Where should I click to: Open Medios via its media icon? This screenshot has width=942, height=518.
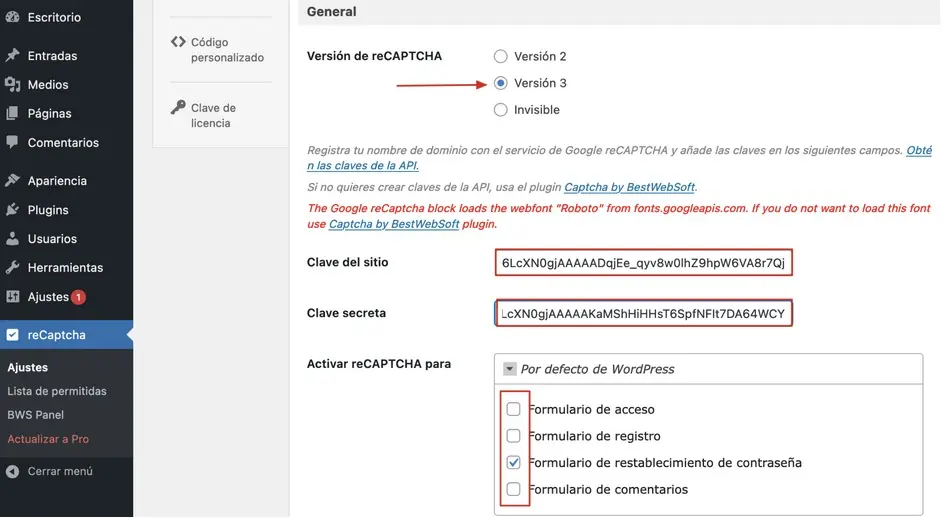(x=12, y=85)
